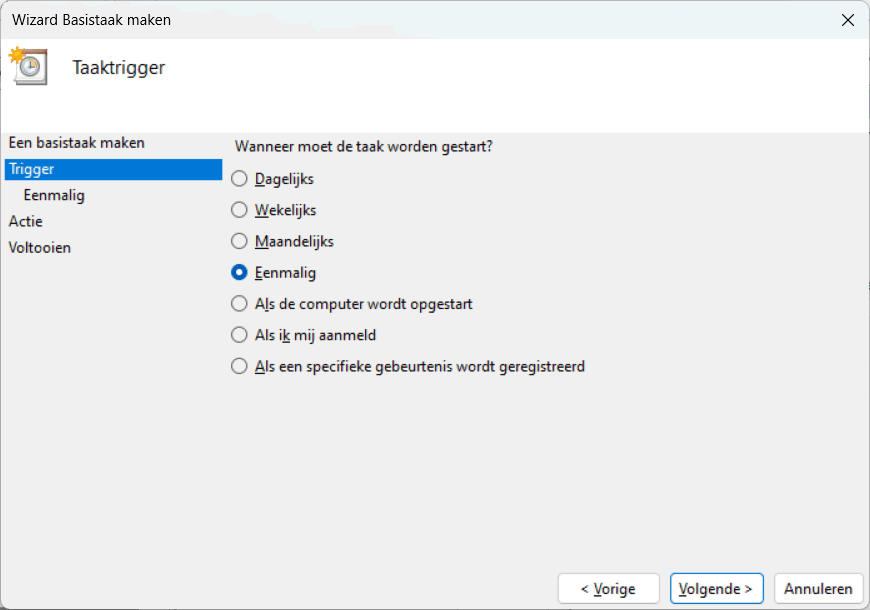Click the 'Wanneer moet de taak worden gestart?' label
Viewport: 870px width, 610px height.
[x=363, y=146]
